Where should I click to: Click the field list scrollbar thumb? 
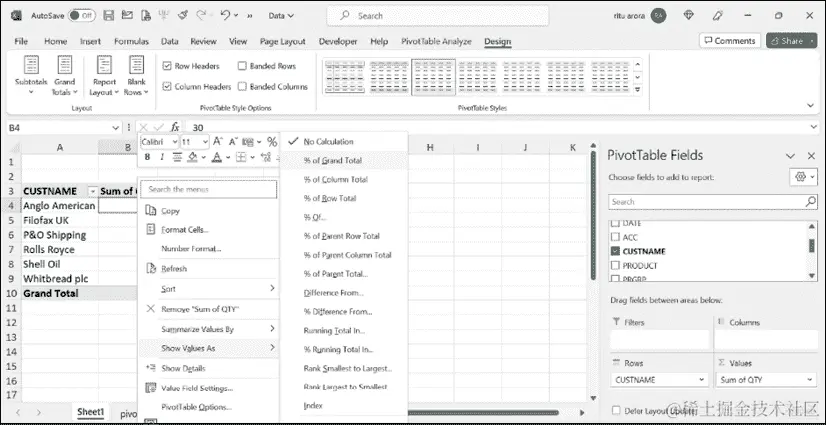click(x=812, y=245)
